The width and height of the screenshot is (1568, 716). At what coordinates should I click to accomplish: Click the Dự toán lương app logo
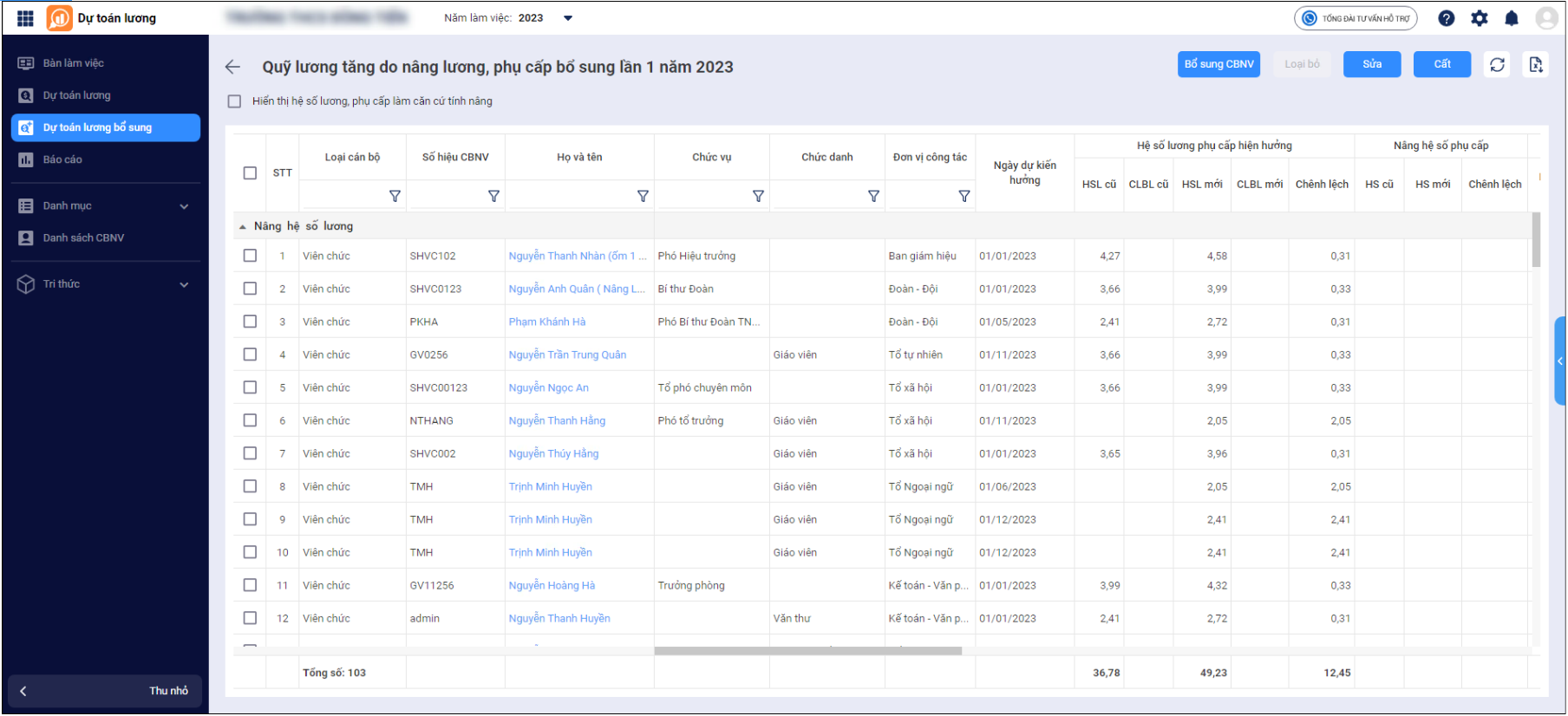tap(59, 18)
